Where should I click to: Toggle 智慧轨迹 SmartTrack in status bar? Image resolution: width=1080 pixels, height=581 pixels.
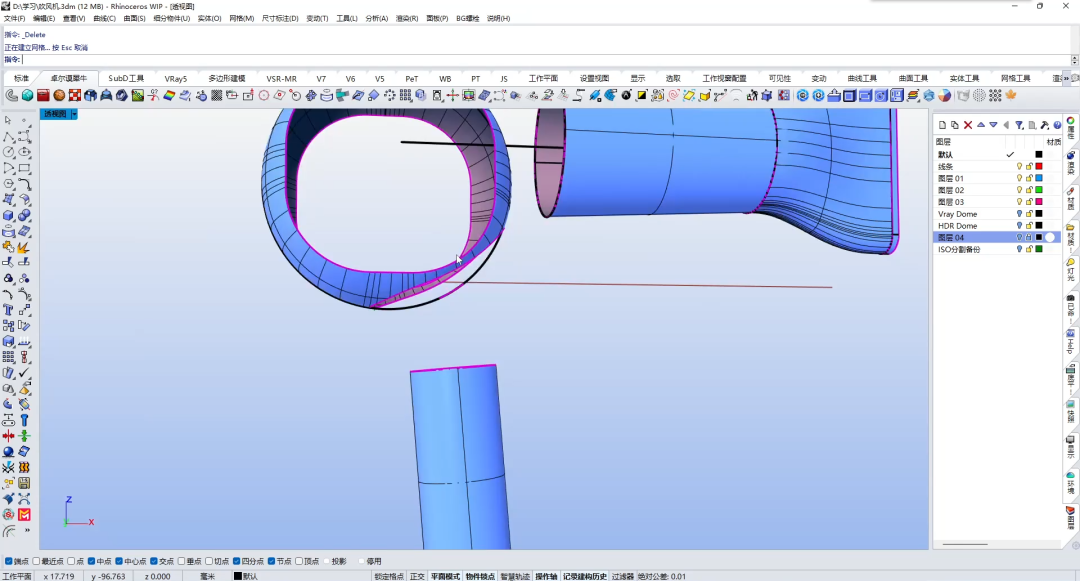(x=515, y=576)
